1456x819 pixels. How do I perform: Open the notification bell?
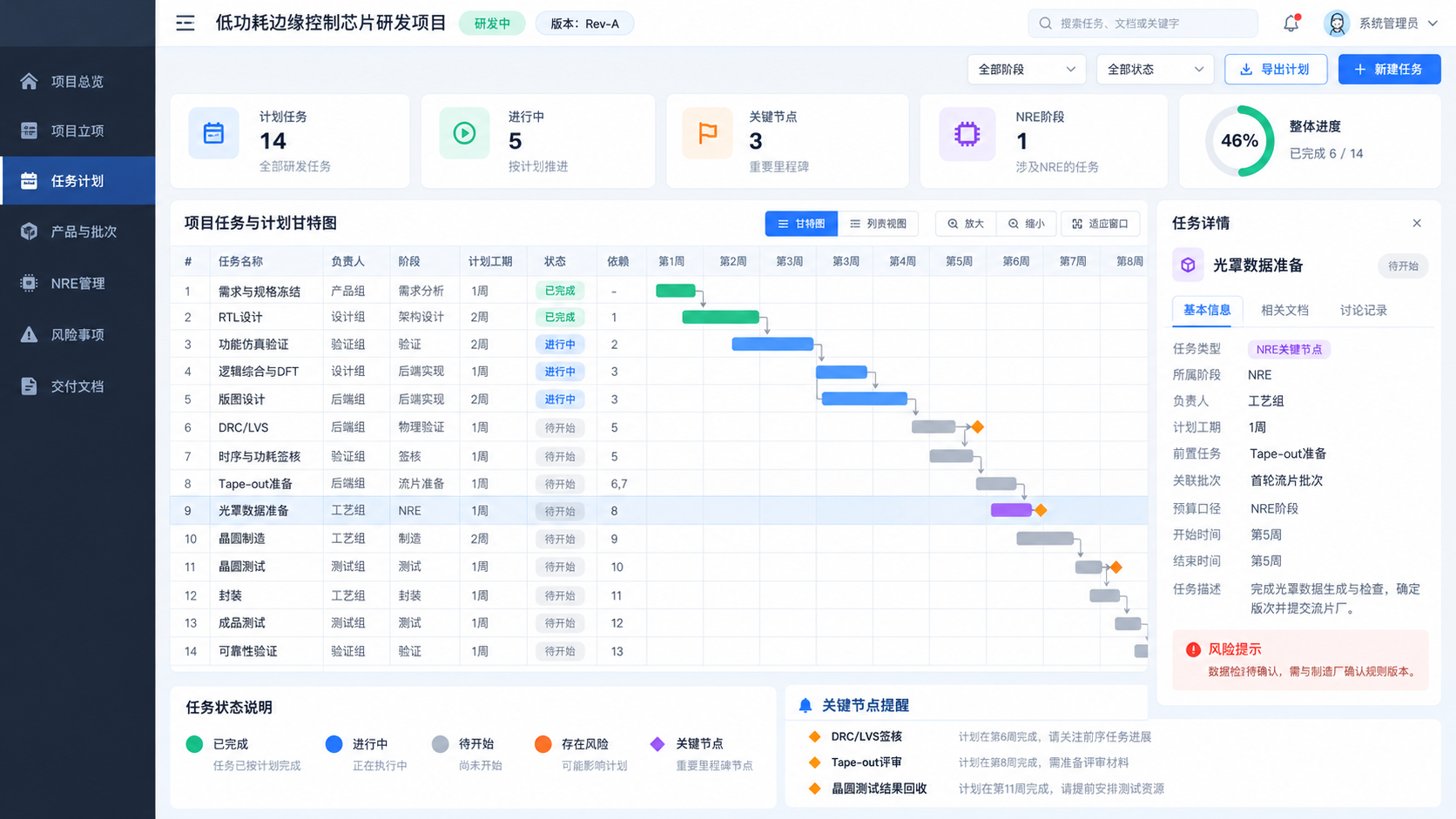(x=1291, y=23)
